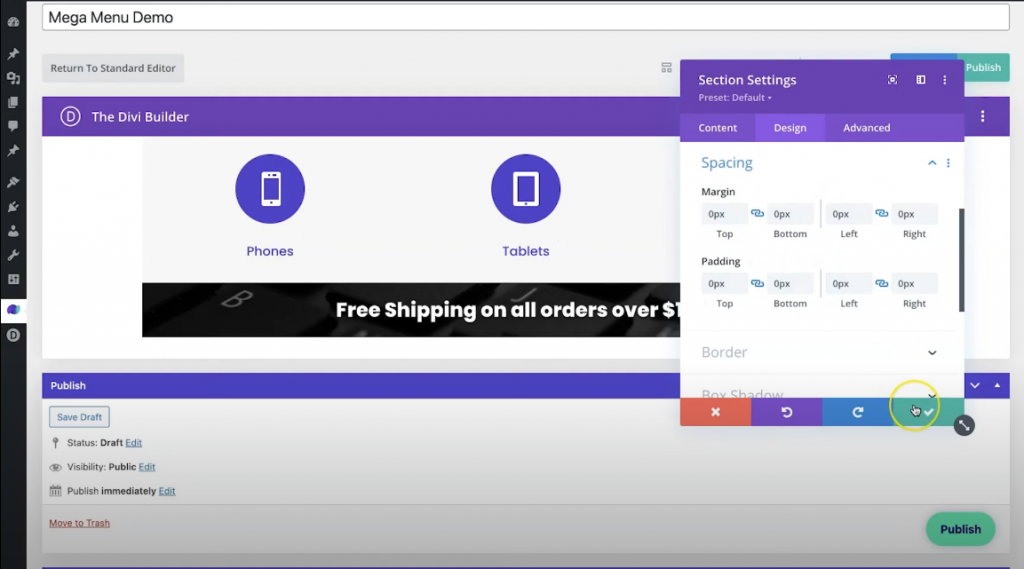This screenshot has width=1024, height=569.
Task: Click the settings panel scrollbar
Action: coord(961,260)
